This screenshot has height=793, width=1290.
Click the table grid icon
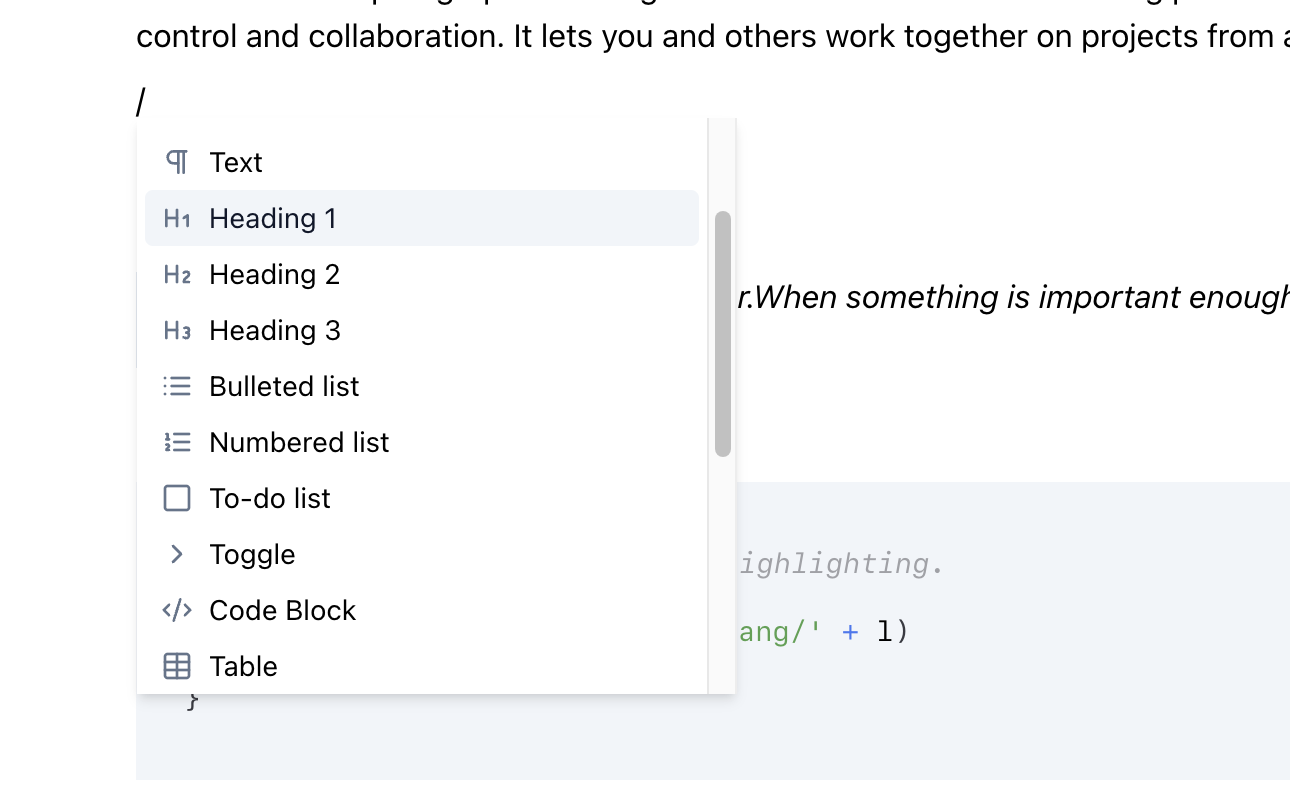177,666
